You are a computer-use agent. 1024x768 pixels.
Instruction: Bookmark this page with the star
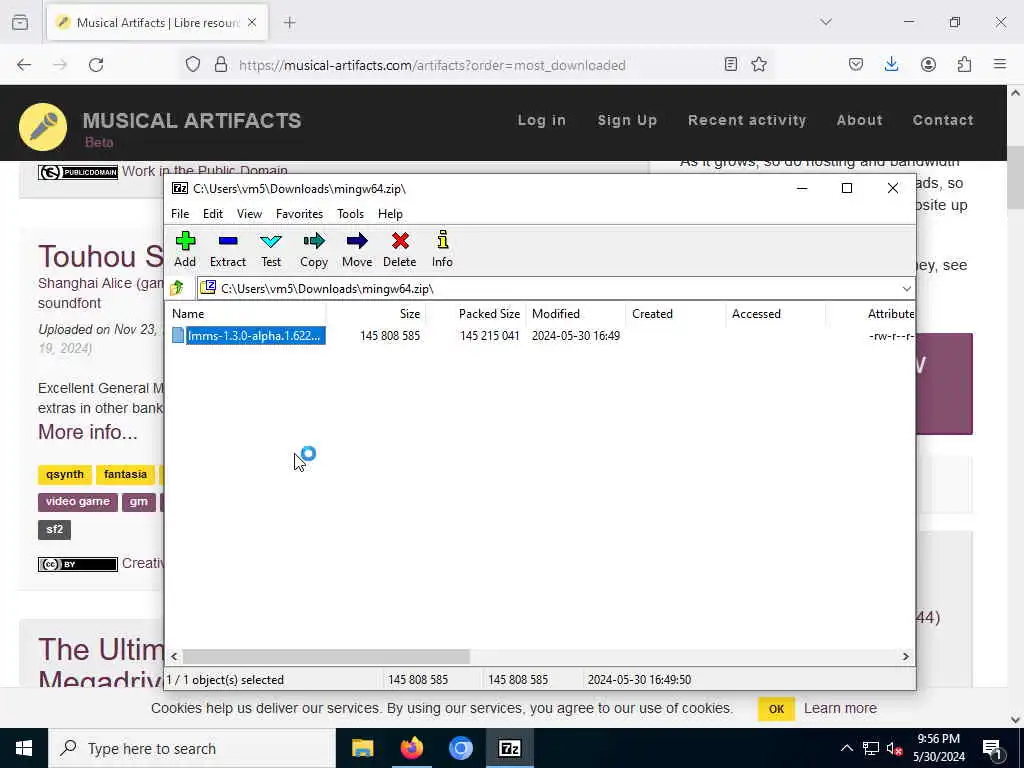pyautogui.click(x=759, y=64)
